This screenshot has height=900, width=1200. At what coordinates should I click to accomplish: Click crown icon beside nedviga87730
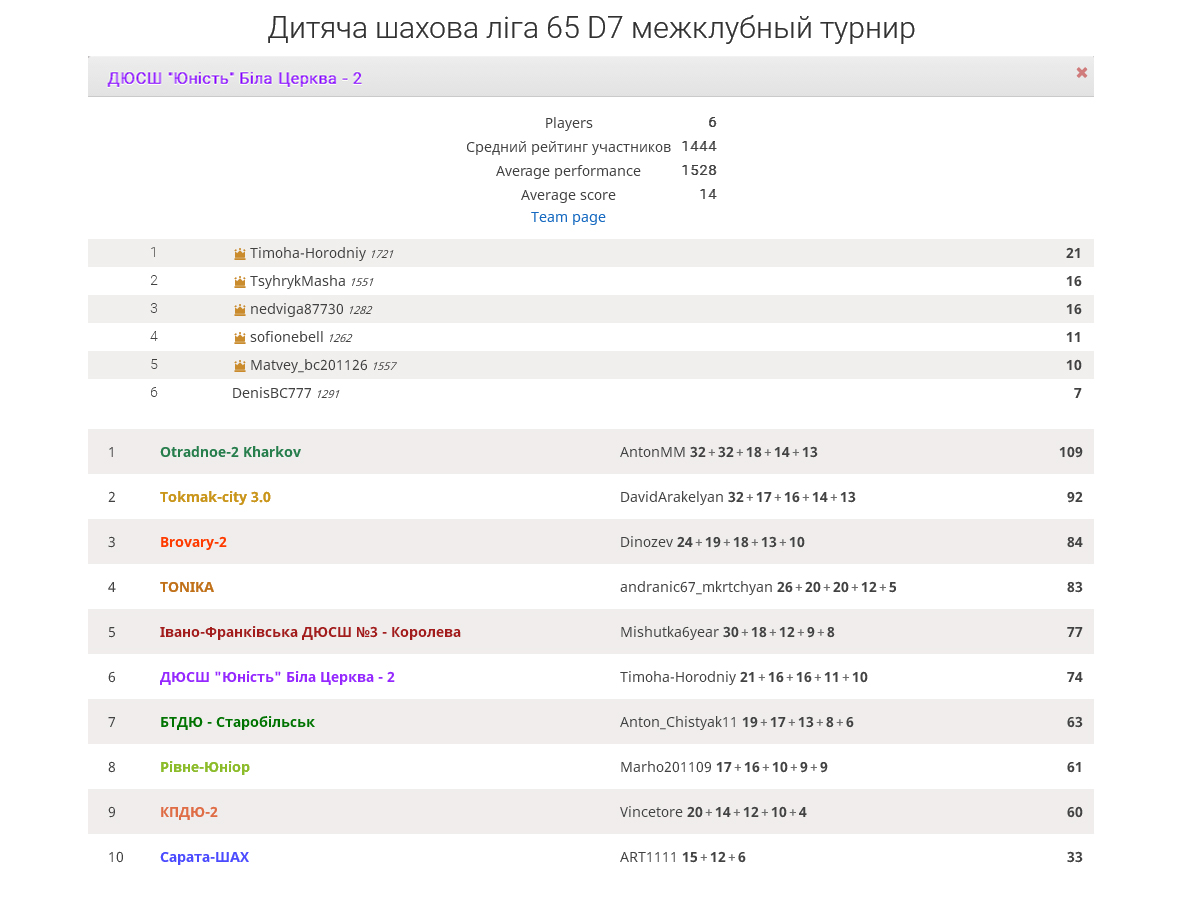click(x=240, y=310)
